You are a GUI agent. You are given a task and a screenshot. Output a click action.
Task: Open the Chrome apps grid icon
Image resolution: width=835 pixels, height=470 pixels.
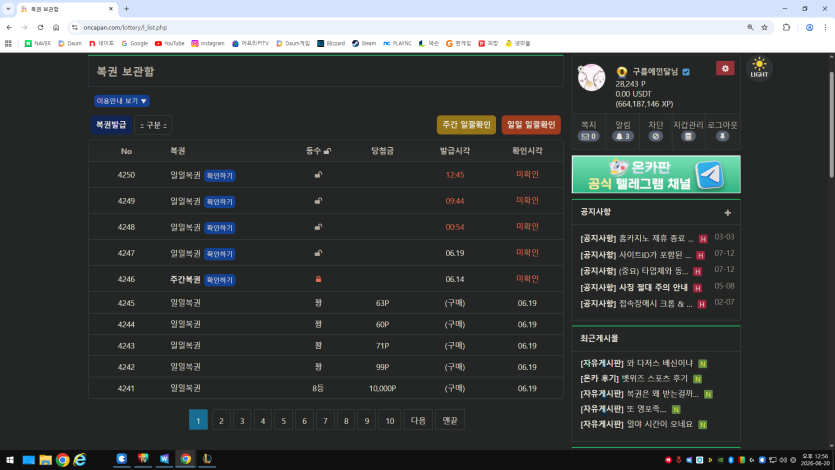9,44
